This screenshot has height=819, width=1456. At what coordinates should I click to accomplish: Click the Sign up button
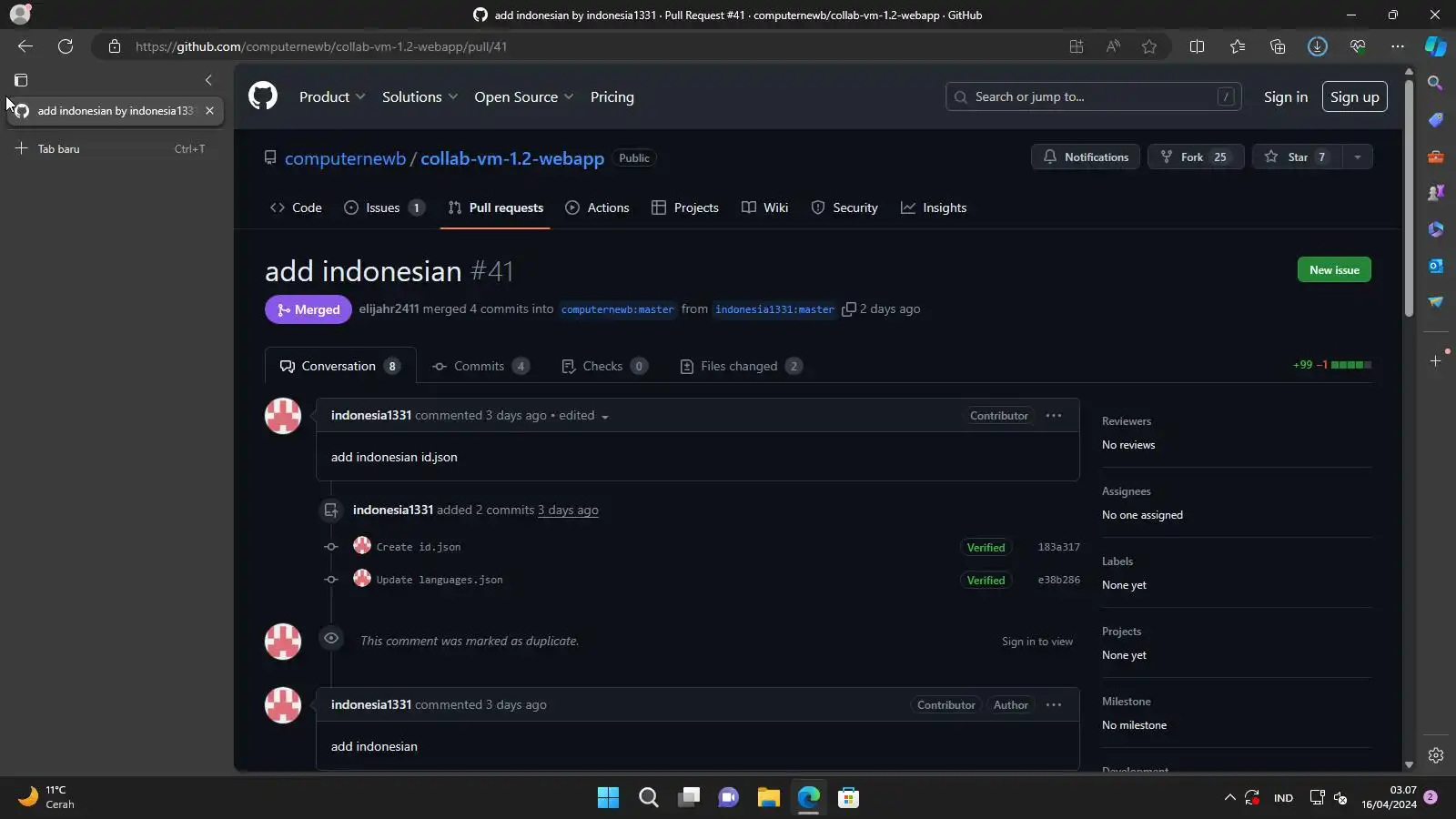pos(1354,96)
